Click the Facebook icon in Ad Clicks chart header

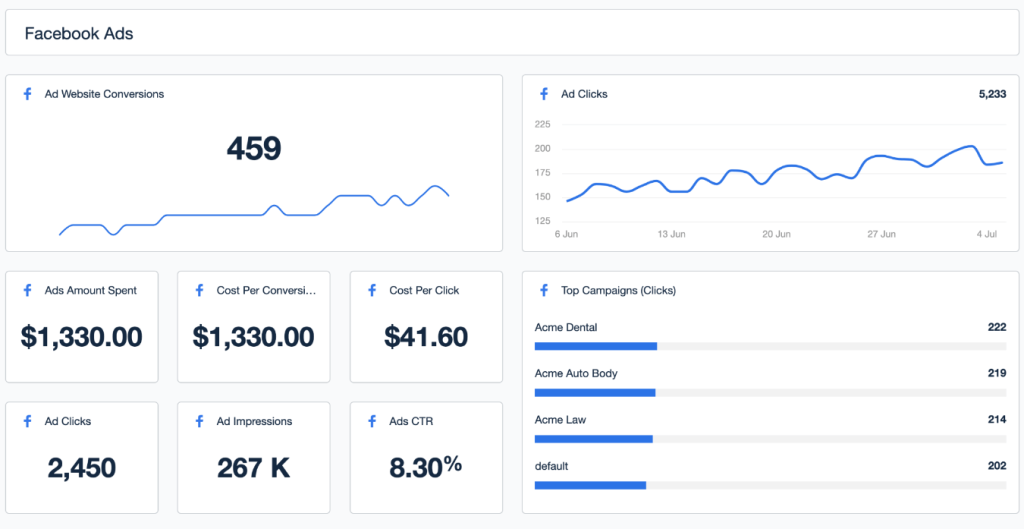click(x=544, y=94)
